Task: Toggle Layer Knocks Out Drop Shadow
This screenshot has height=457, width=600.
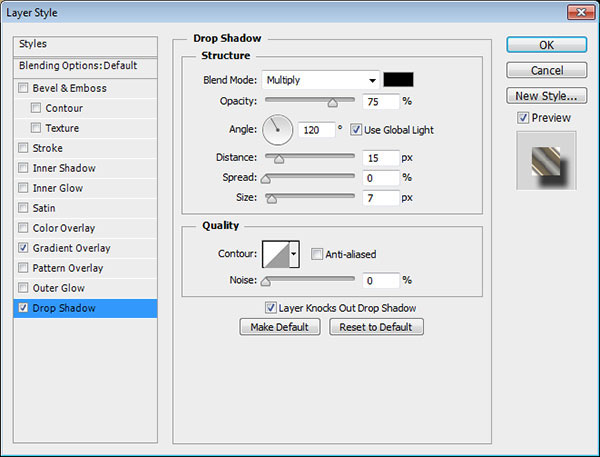Action: coord(271,308)
